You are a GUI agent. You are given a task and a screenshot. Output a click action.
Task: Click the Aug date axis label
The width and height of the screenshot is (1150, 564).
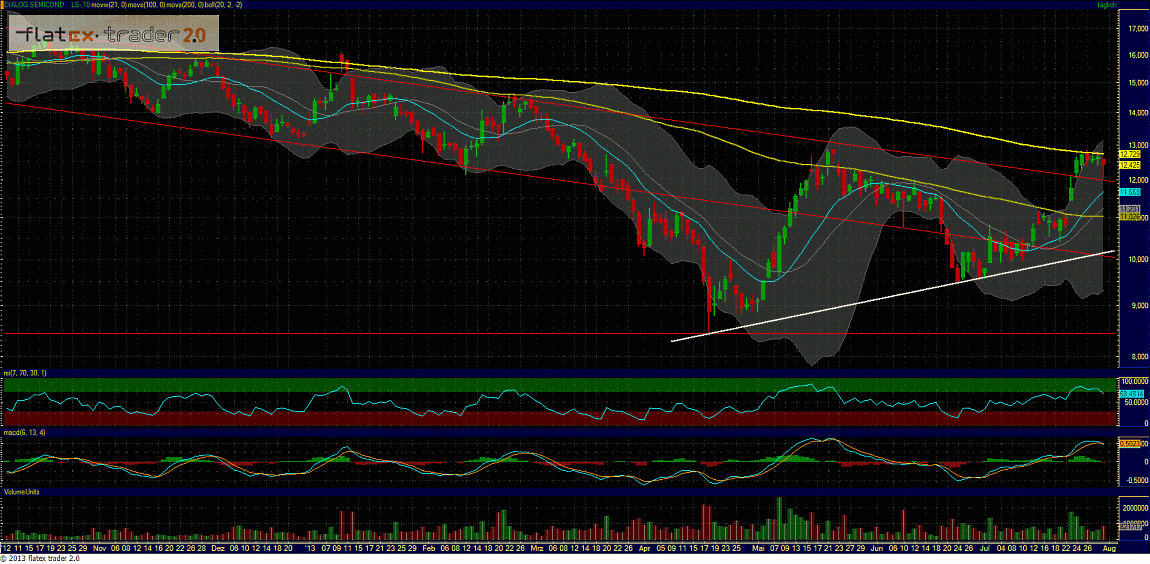pos(1108,548)
